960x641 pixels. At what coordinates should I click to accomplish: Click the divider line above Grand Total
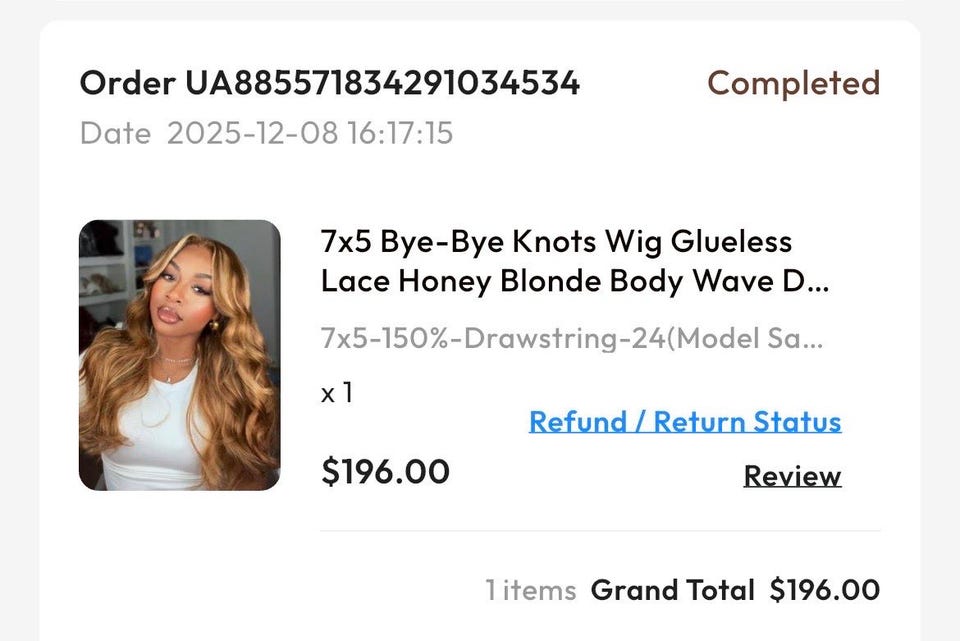pyautogui.click(x=600, y=531)
